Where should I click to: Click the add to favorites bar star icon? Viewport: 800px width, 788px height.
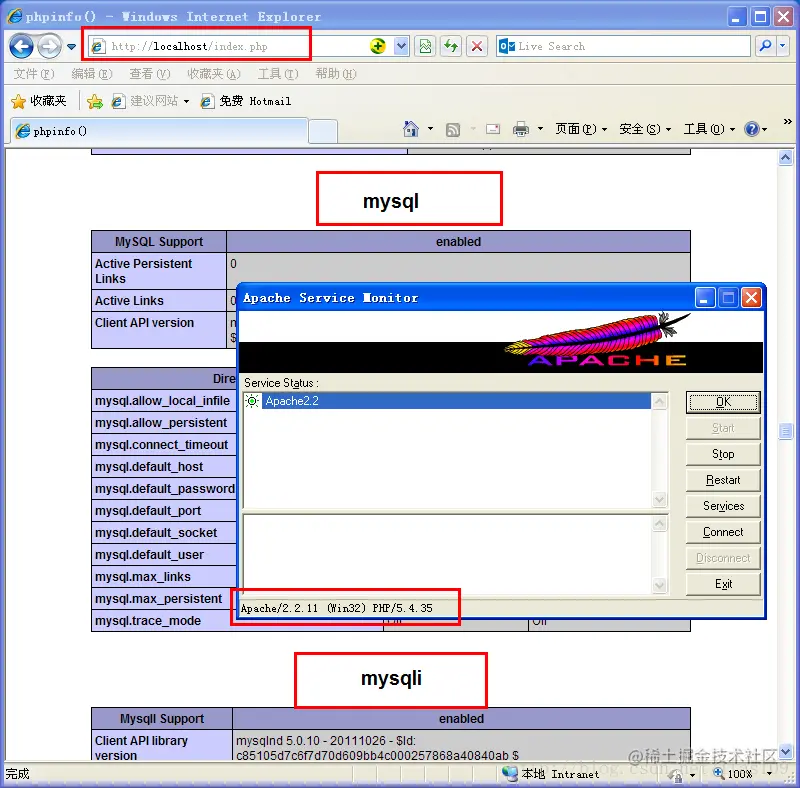click(x=95, y=102)
